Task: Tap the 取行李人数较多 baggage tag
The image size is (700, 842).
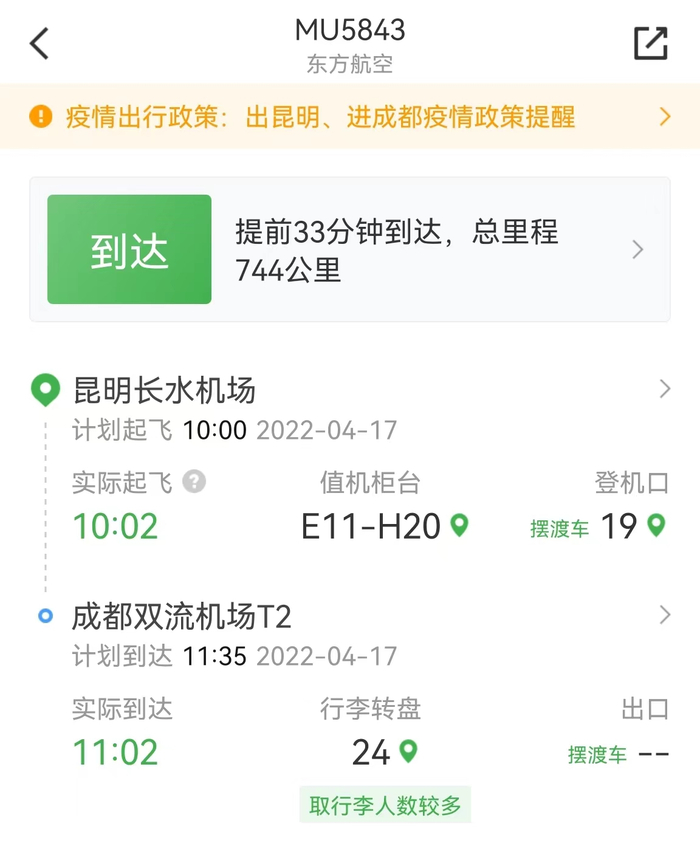Action: (385, 806)
